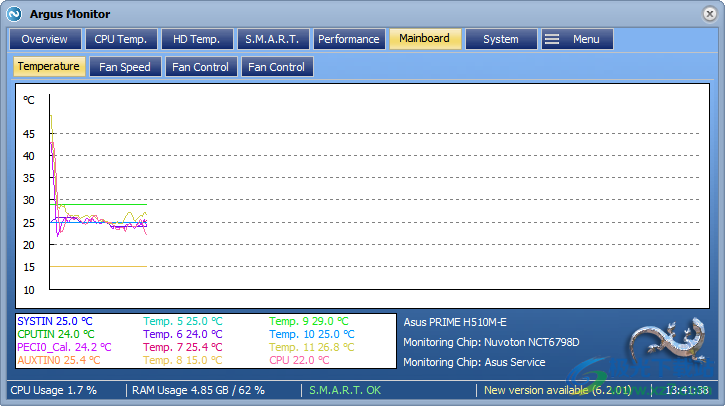
Task: Click the hamburger Menu icon
Action: [552, 39]
